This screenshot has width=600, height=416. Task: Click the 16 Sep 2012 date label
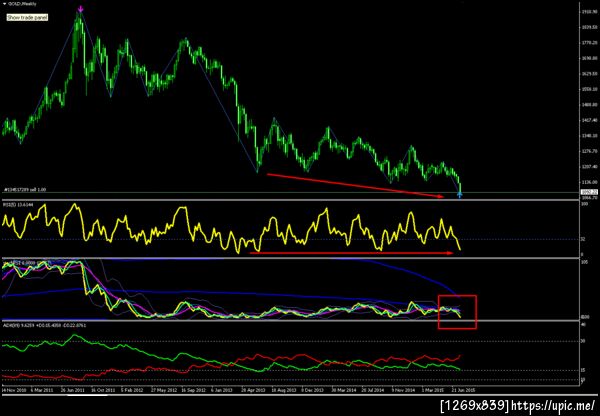(x=193, y=390)
